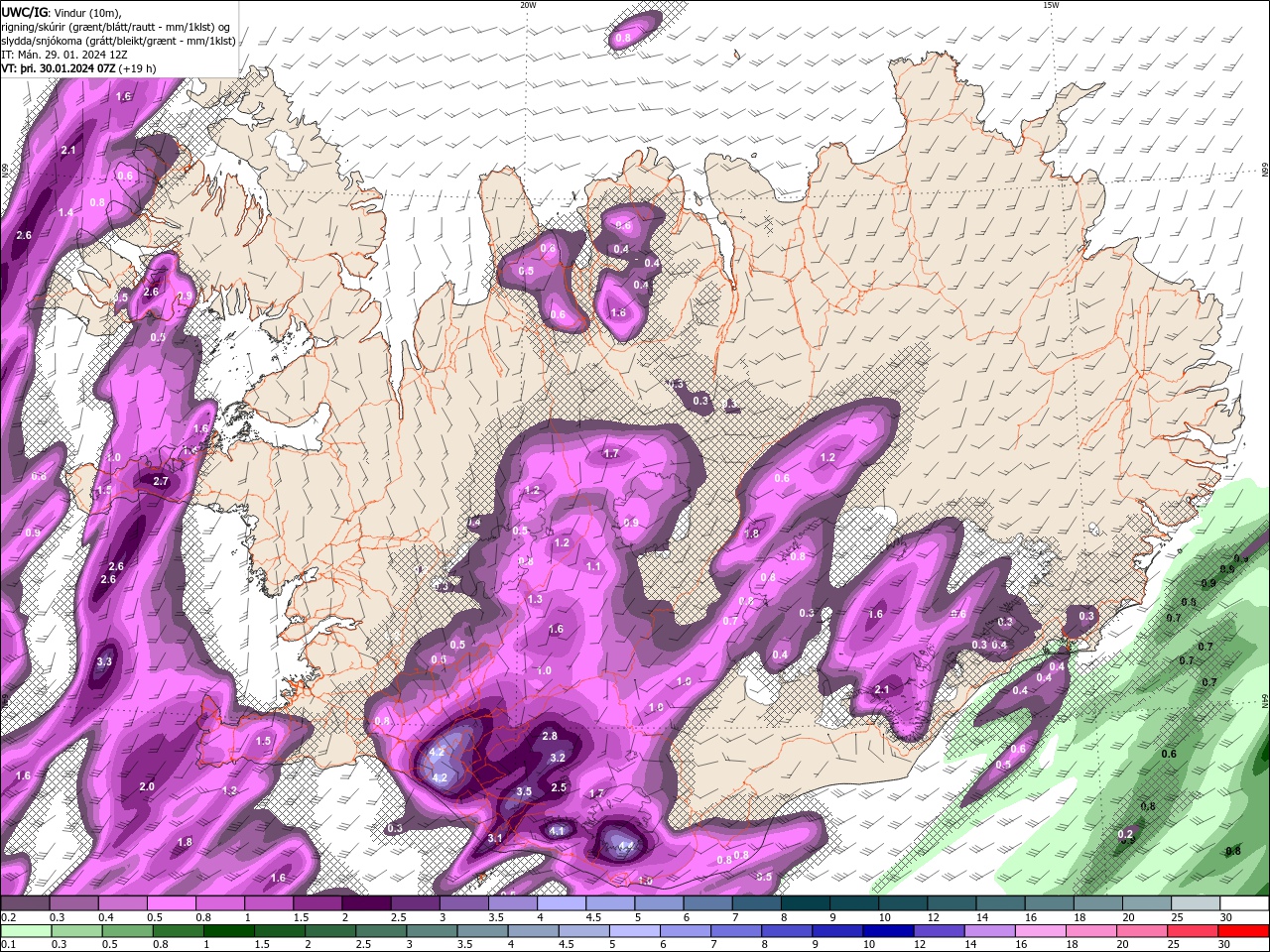Click the 3.2 value on the map
The height and width of the screenshot is (952, 1270).
click(558, 758)
